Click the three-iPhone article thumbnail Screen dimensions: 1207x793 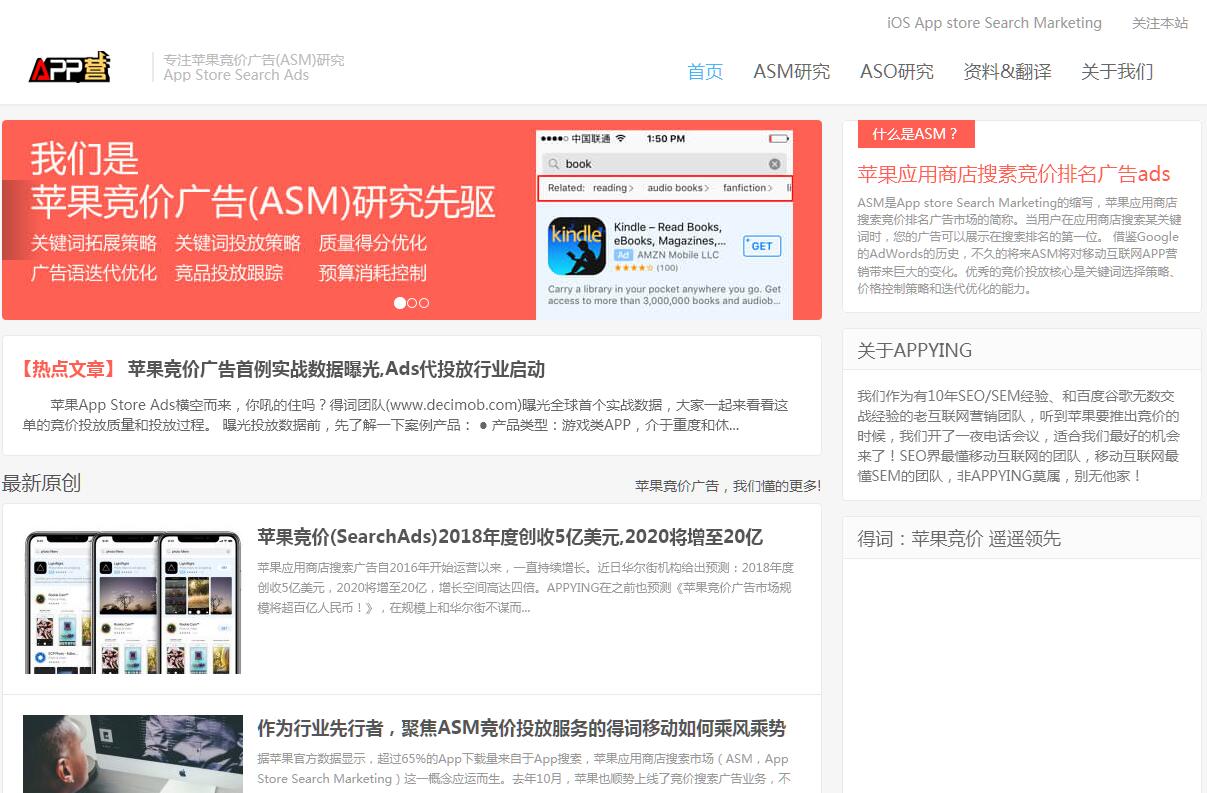[133, 601]
